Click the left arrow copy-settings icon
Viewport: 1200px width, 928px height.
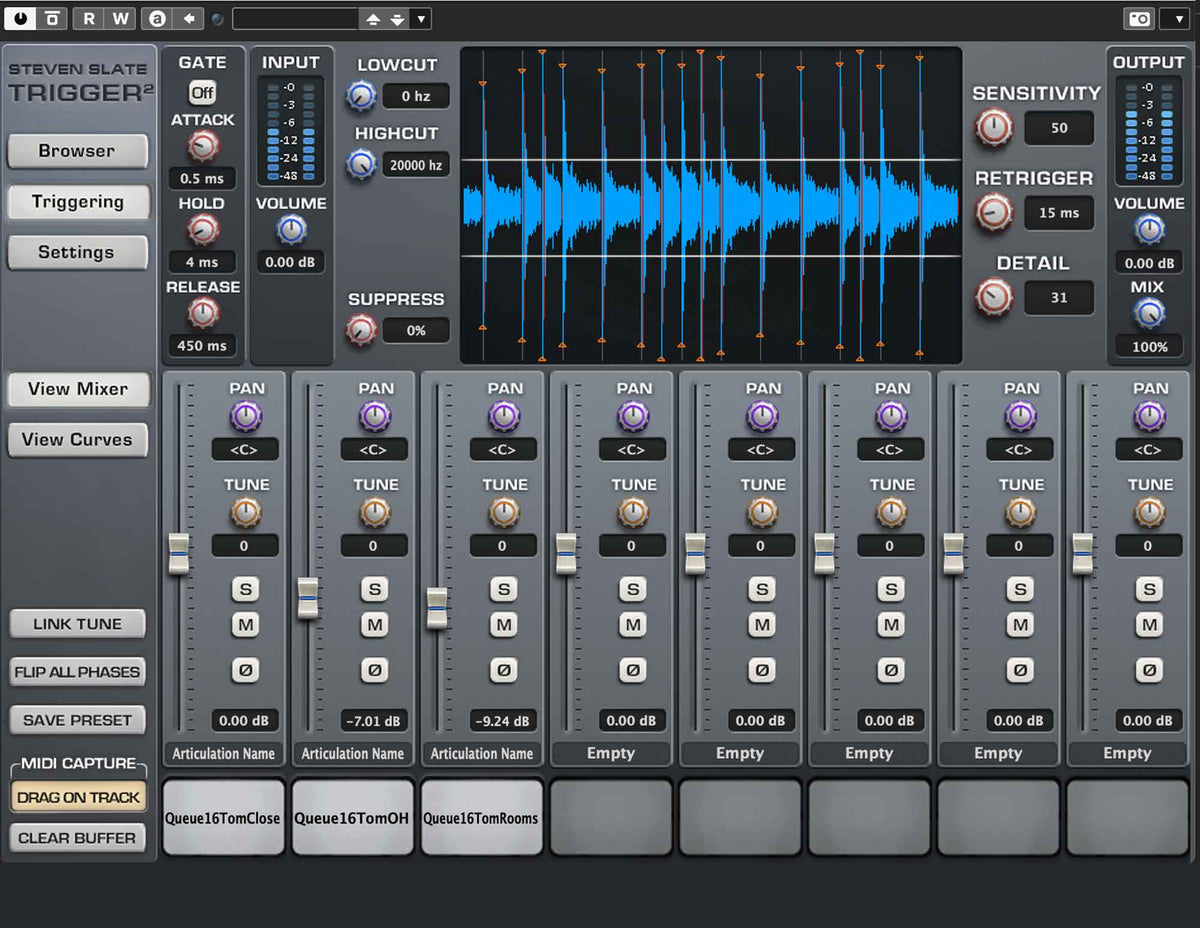click(188, 18)
